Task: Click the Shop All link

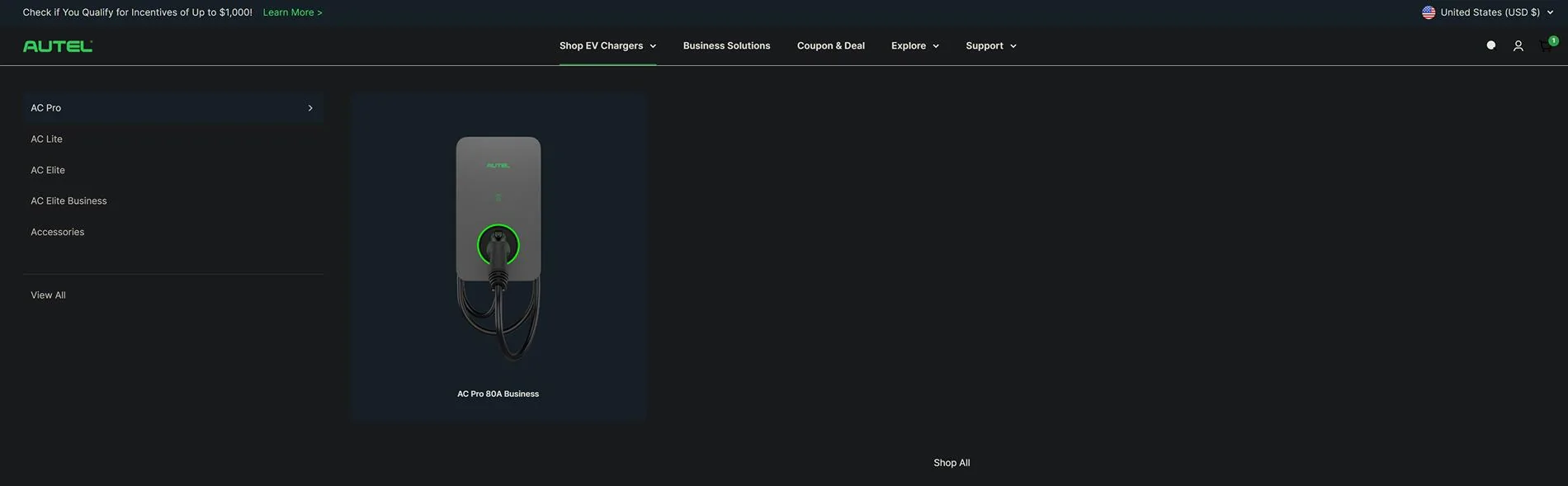Action: click(x=952, y=463)
